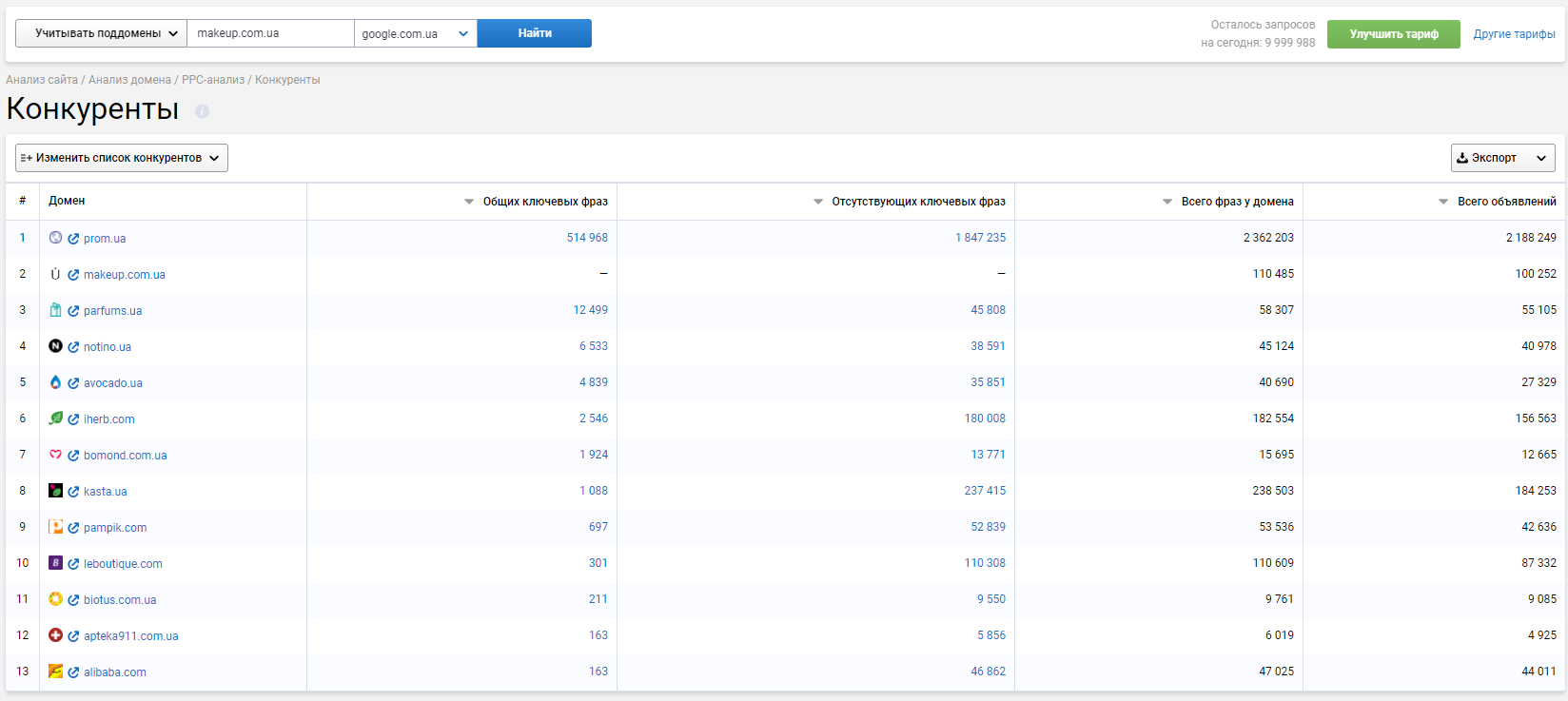1568x701 pixels.
Task: Open the Учитывать поддомены dropdown
Action: tap(101, 33)
